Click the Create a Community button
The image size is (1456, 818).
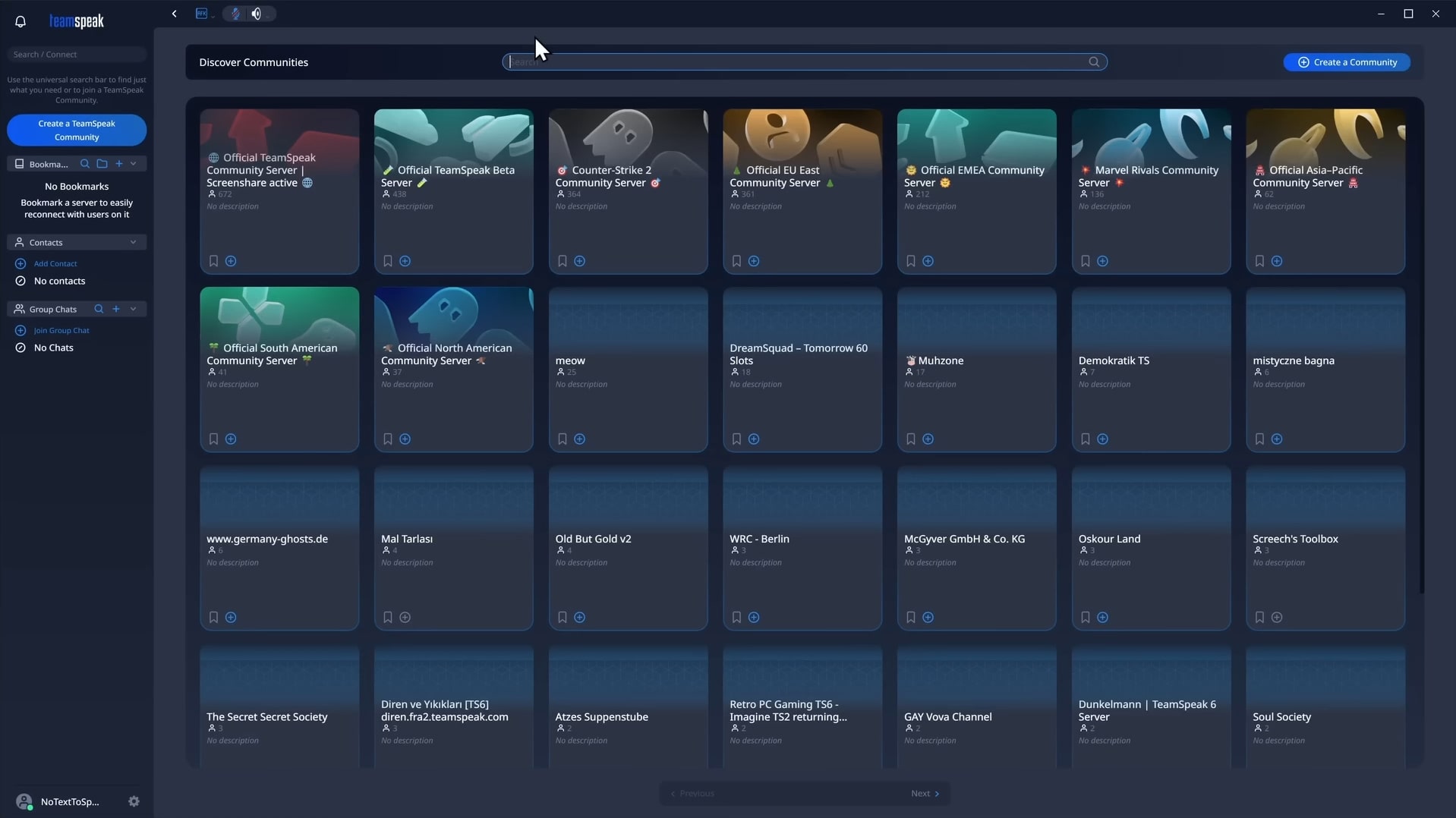(1347, 62)
